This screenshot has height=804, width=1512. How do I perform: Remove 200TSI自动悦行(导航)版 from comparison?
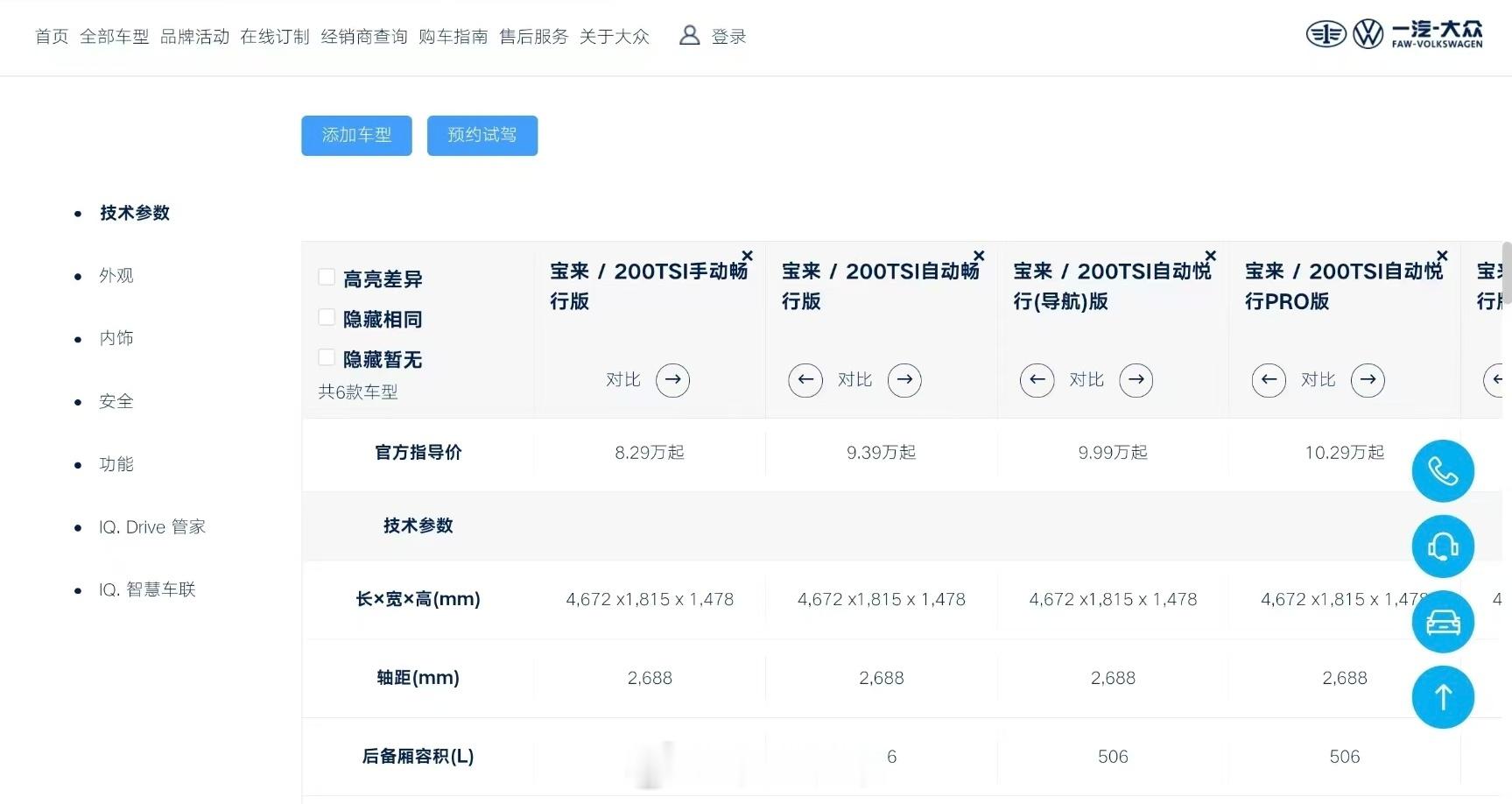(x=1210, y=256)
